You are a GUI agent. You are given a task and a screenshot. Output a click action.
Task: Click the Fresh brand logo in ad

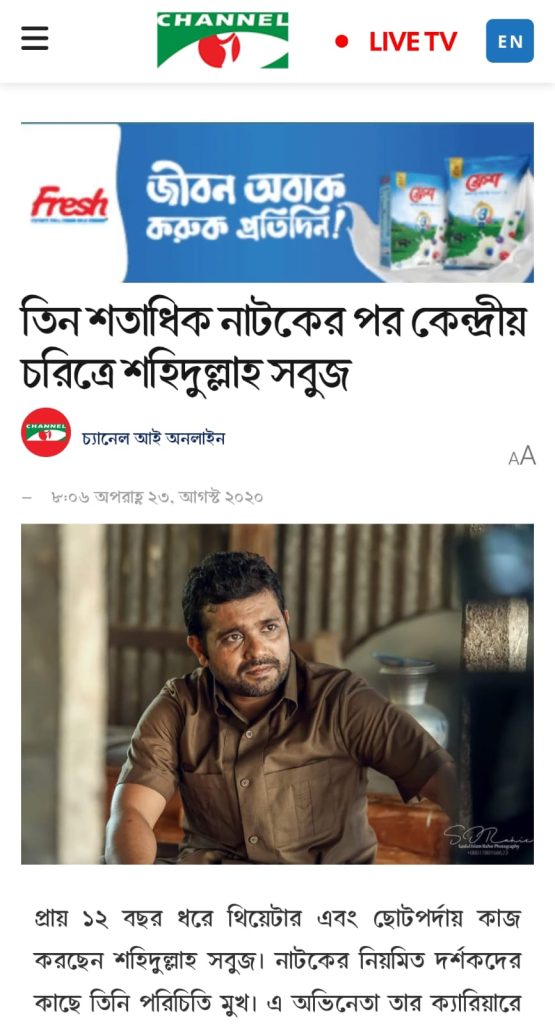(x=70, y=203)
